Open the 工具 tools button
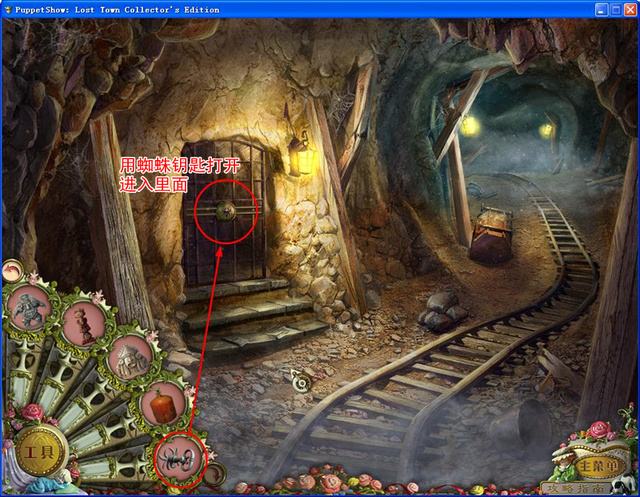640x497 pixels. pos(40,453)
